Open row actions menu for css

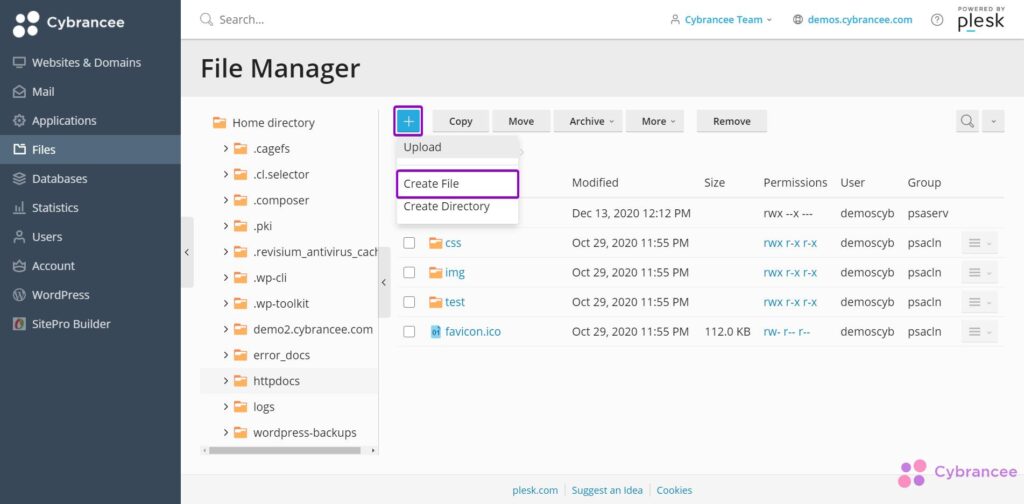click(x=979, y=243)
